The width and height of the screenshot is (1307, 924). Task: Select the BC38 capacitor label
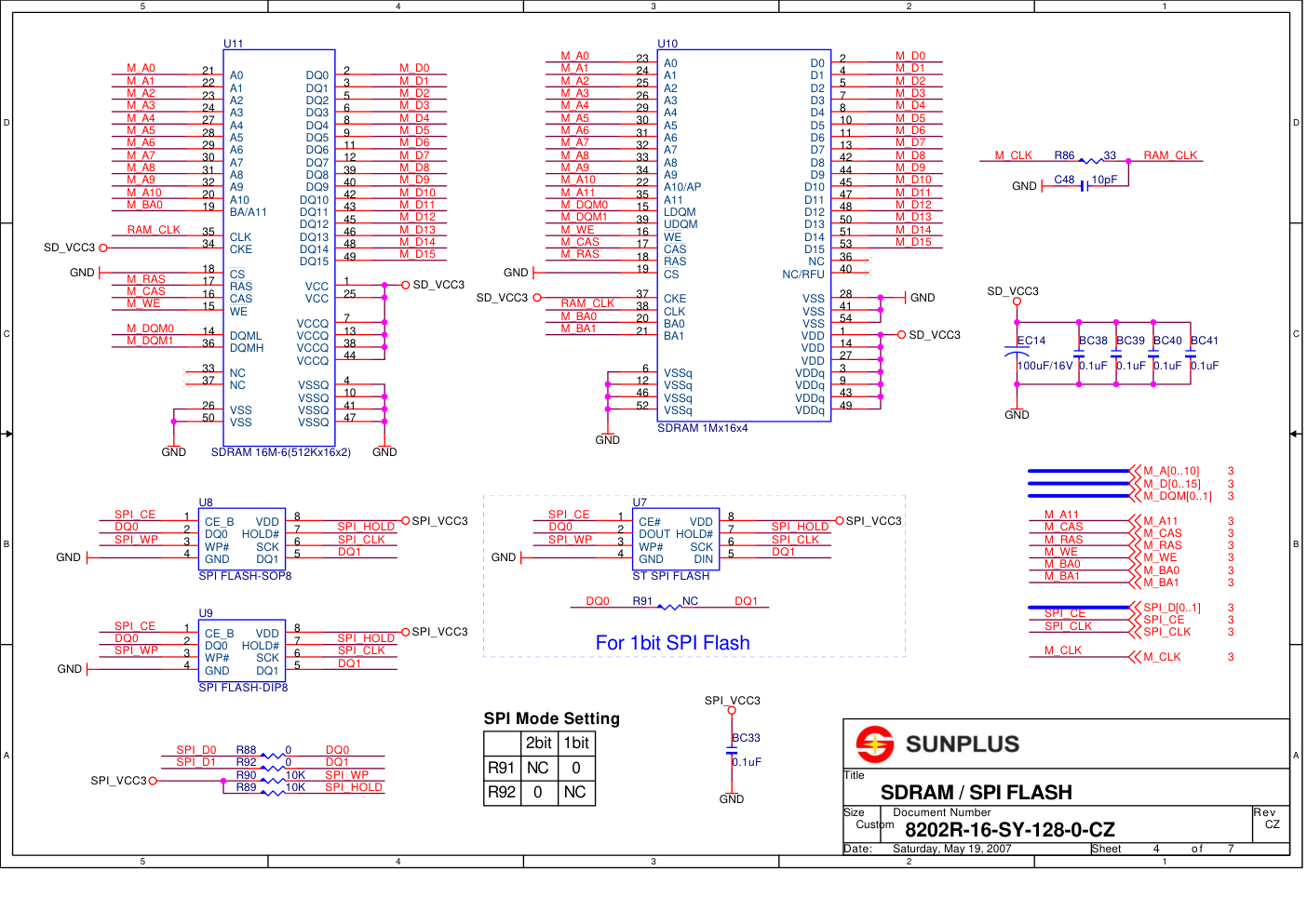(1094, 341)
